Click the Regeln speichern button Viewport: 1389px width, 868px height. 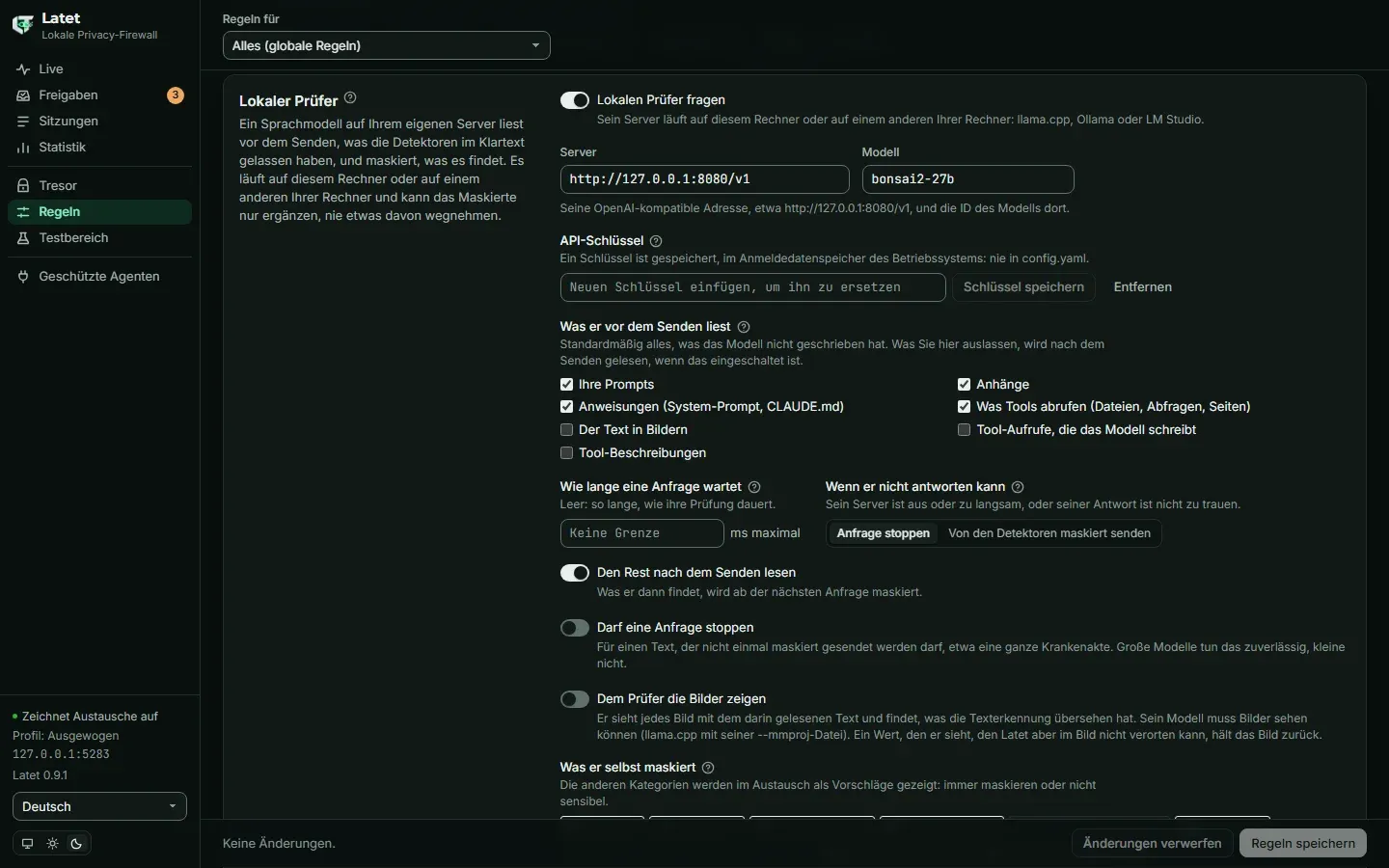(x=1303, y=843)
